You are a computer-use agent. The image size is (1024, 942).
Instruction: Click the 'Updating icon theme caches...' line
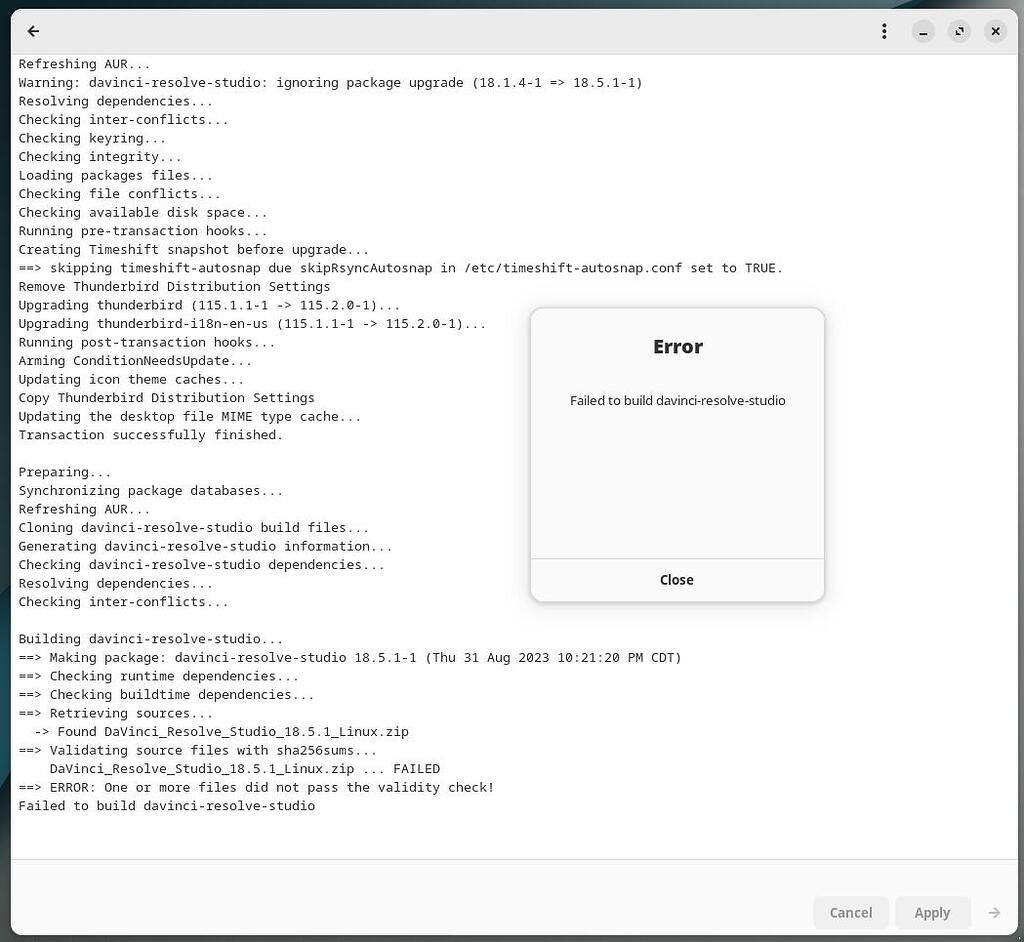pyautogui.click(x=131, y=380)
